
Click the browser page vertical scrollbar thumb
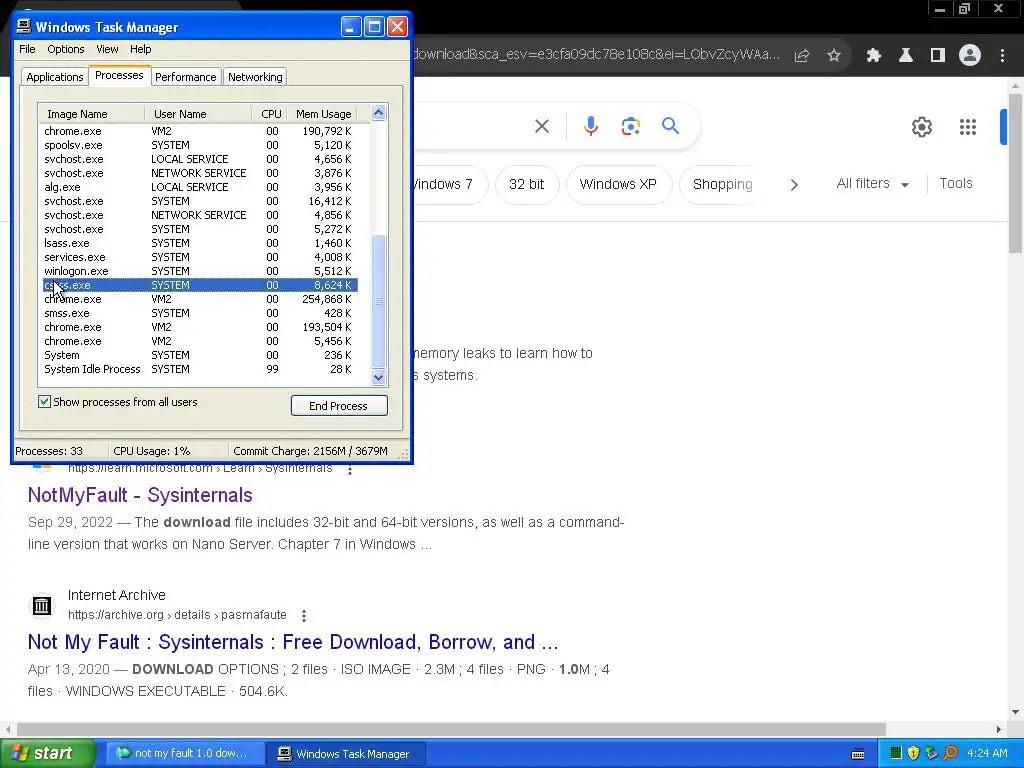pyautogui.click(x=1016, y=173)
